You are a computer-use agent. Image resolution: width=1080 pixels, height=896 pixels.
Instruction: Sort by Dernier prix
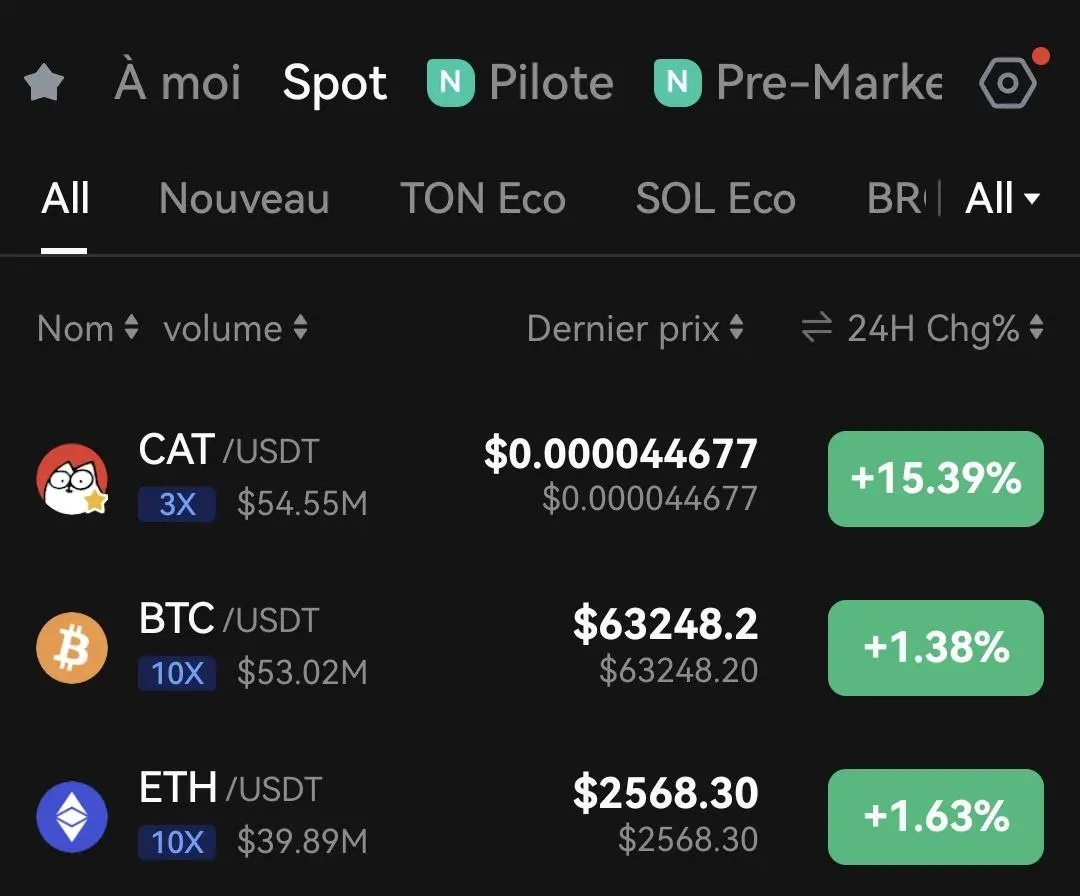pyautogui.click(x=635, y=328)
